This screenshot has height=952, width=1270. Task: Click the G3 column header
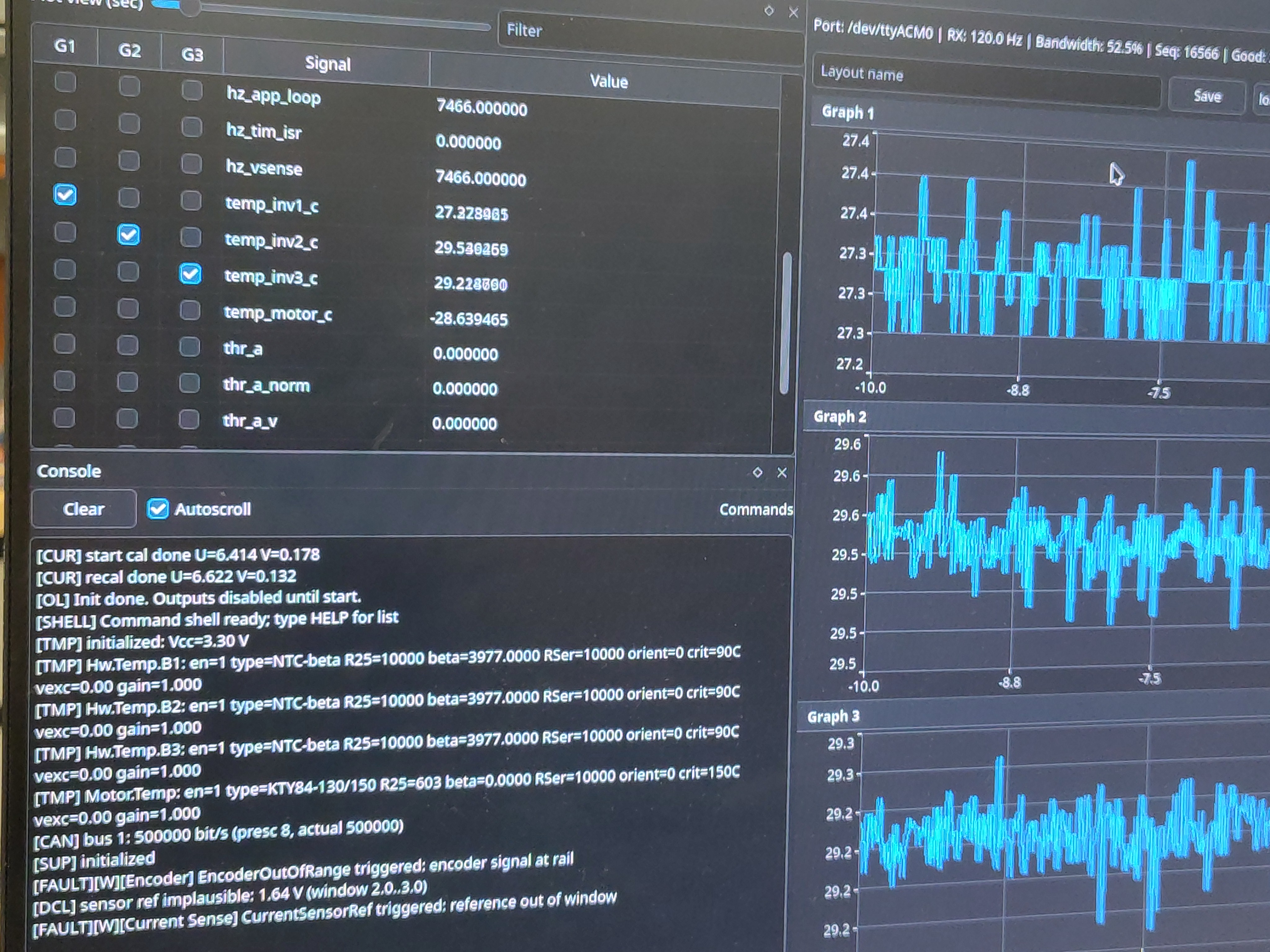point(192,55)
